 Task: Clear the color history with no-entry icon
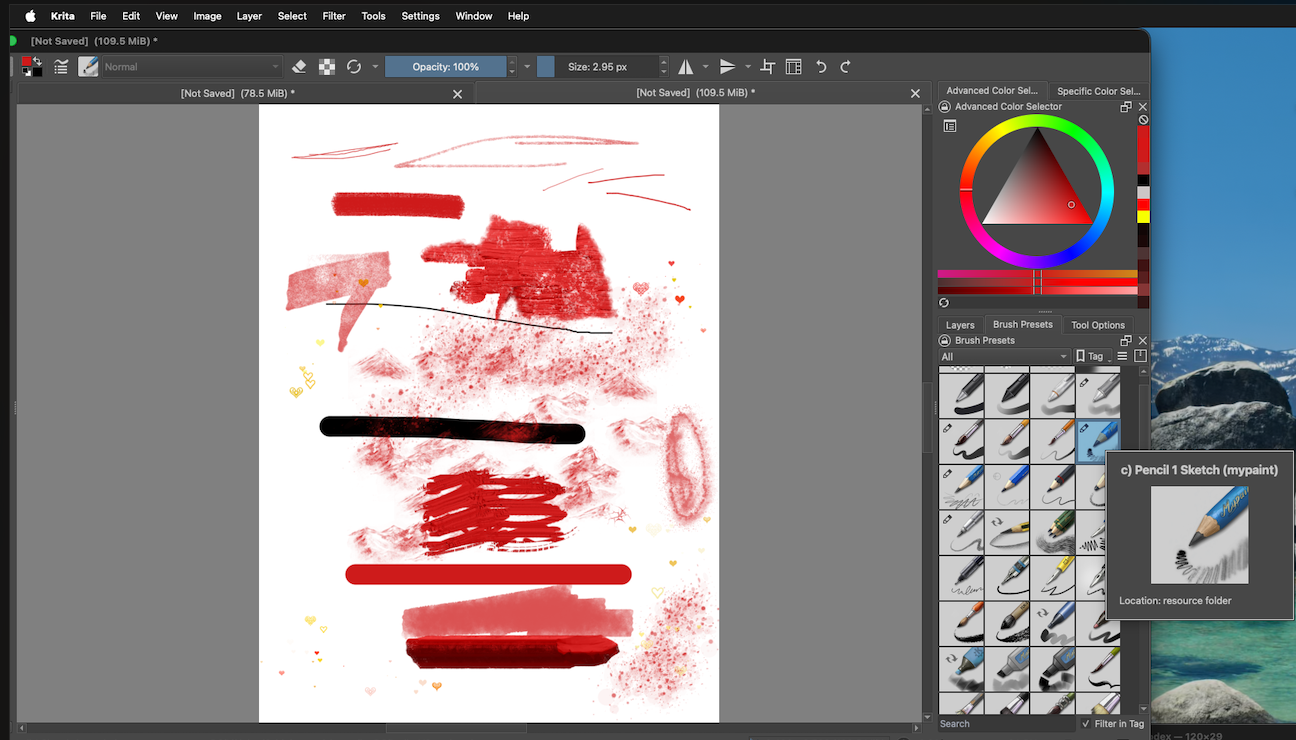click(1143, 120)
